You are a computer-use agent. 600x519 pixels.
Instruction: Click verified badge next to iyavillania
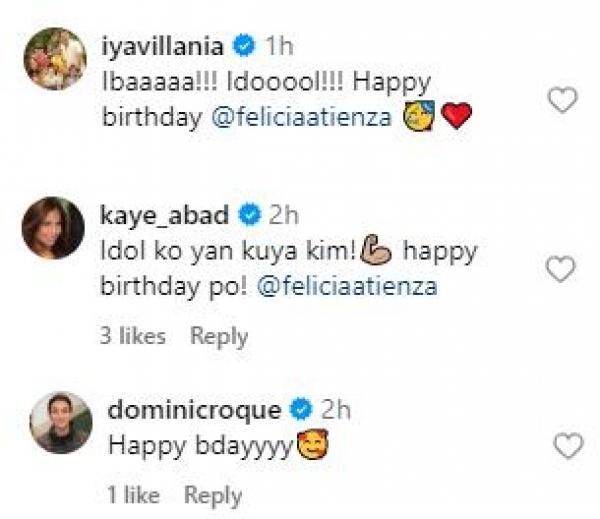pos(241,44)
